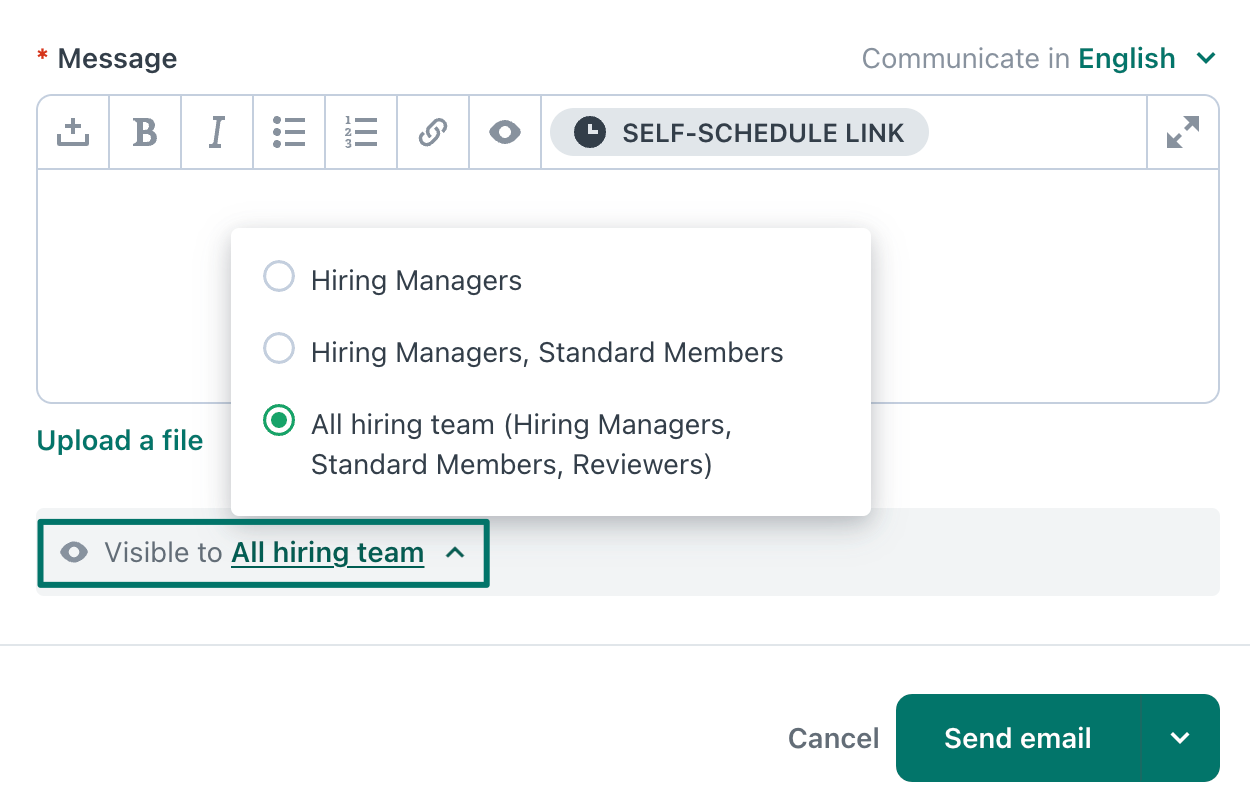Apply italic formatting
The height and width of the screenshot is (802, 1250).
[216, 131]
